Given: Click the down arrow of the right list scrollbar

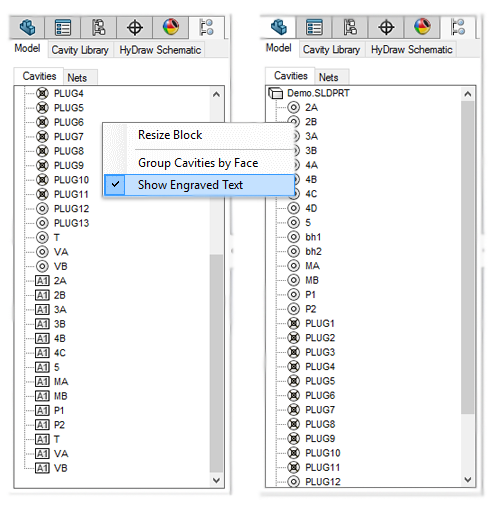Looking at the screenshot, I should pyautogui.click(x=468, y=480).
